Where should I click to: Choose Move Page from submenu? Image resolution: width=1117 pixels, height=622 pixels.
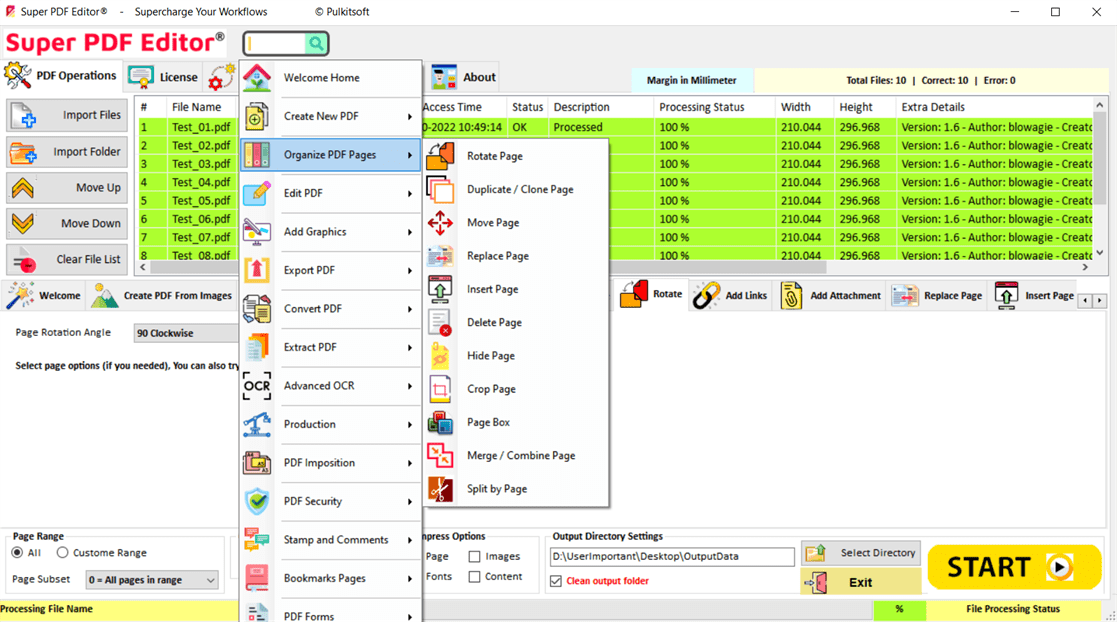pyautogui.click(x=493, y=223)
